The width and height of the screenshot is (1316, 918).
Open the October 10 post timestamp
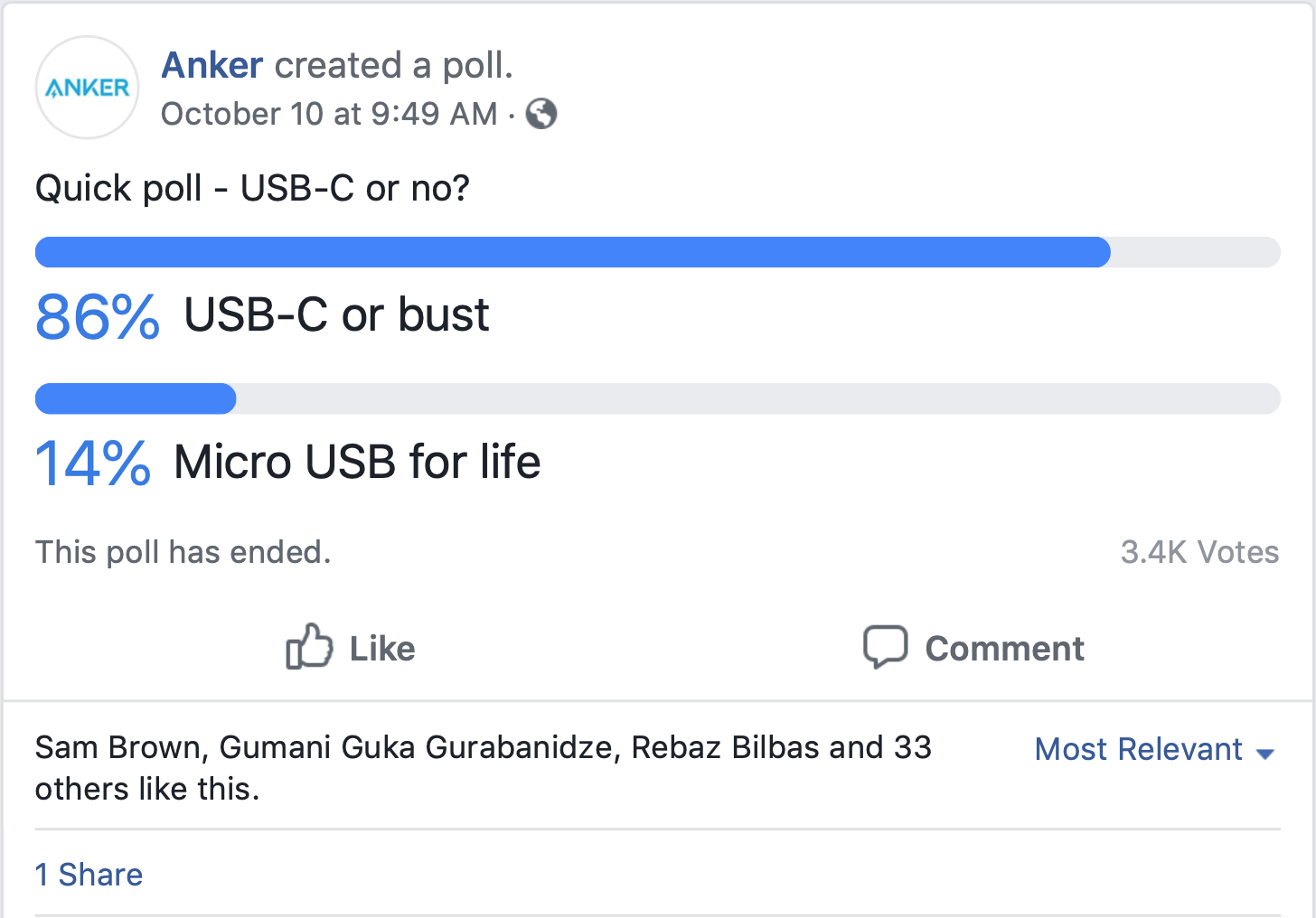point(329,114)
